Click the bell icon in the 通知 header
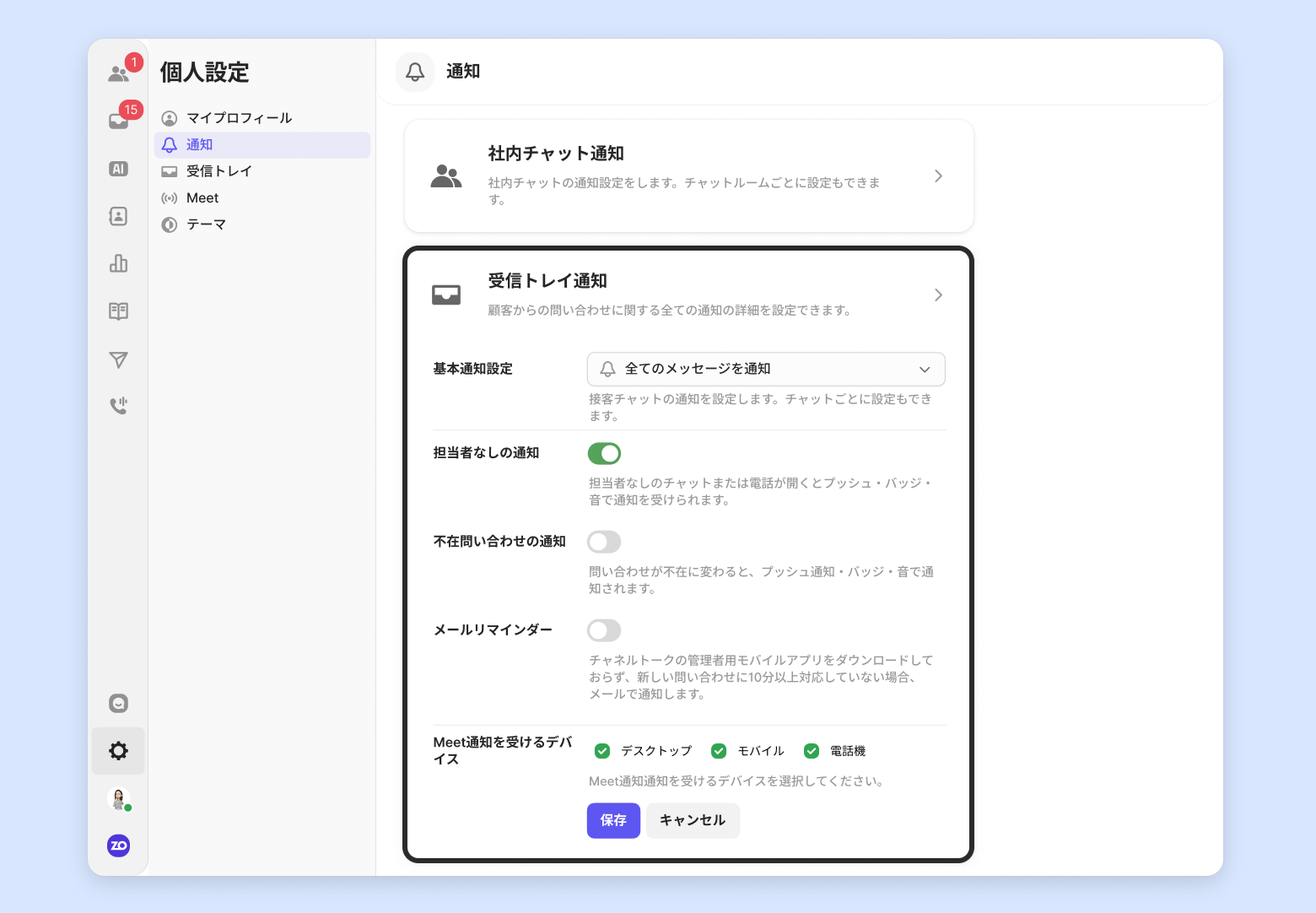This screenshot has width=1316, height=913. 415,72
